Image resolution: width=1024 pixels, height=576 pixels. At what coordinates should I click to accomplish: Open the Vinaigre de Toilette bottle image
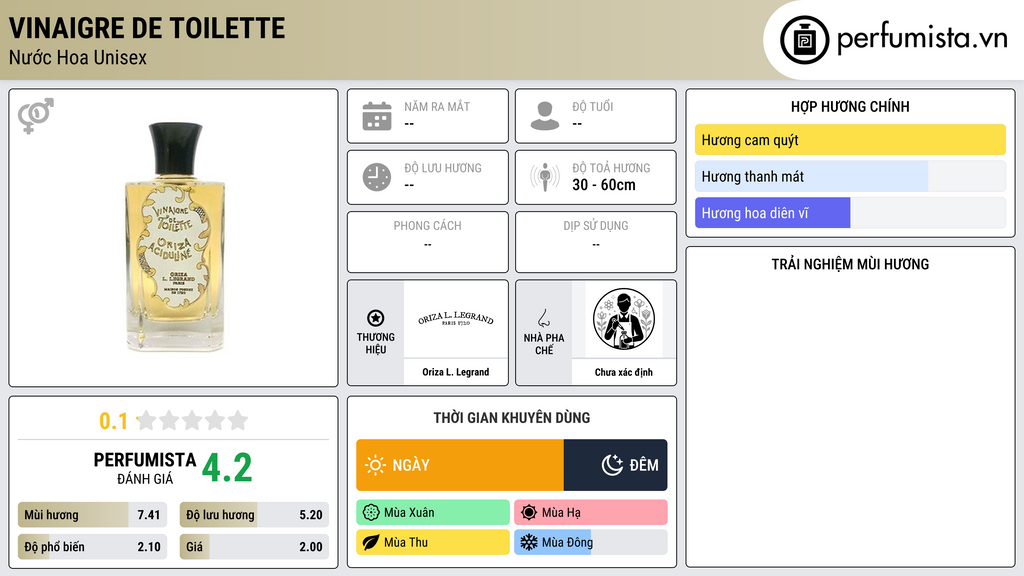click(x=174, y=238)
